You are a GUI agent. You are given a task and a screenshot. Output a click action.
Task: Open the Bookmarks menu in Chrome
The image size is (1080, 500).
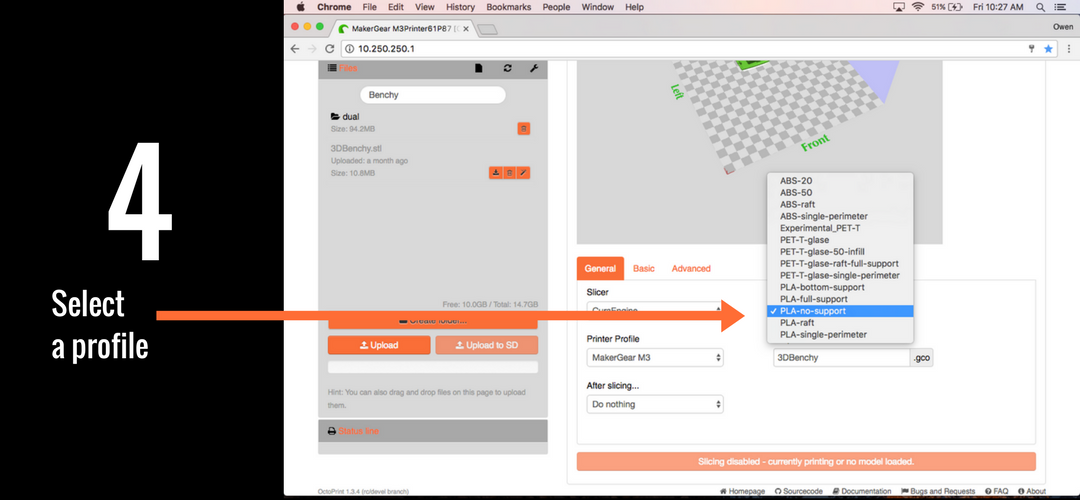[509, 7]
